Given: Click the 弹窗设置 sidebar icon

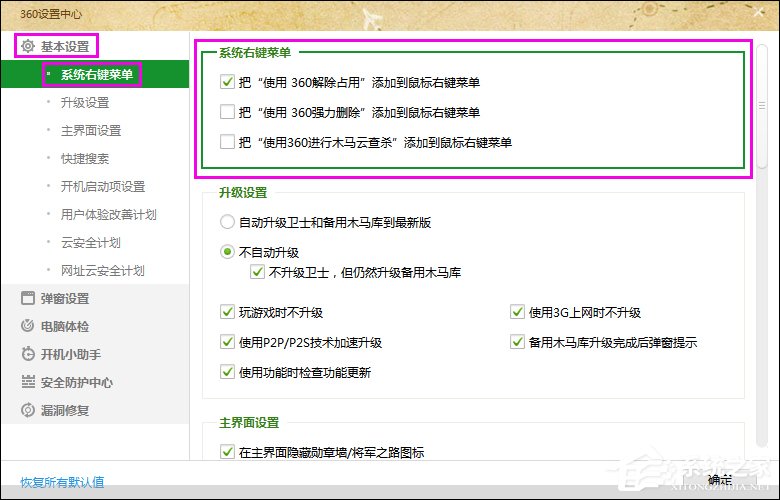Looking at the screenshot, I should point(28,298).
